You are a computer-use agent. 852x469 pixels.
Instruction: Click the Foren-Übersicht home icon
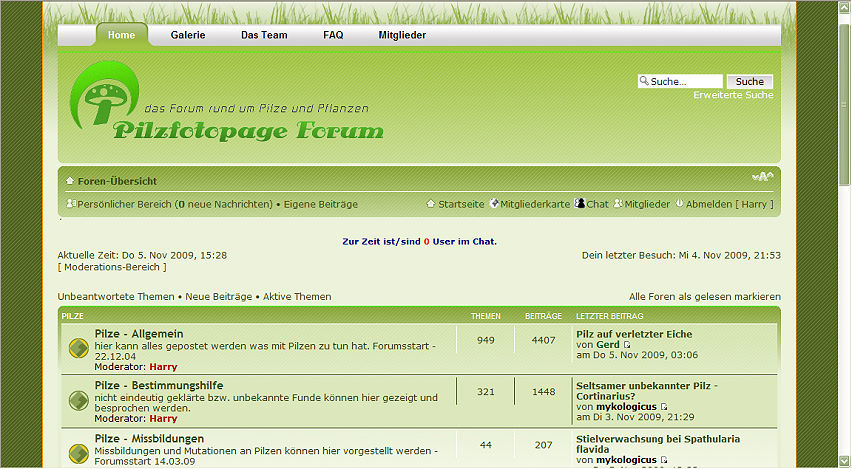pyautogui.click(x=70, y=181)
